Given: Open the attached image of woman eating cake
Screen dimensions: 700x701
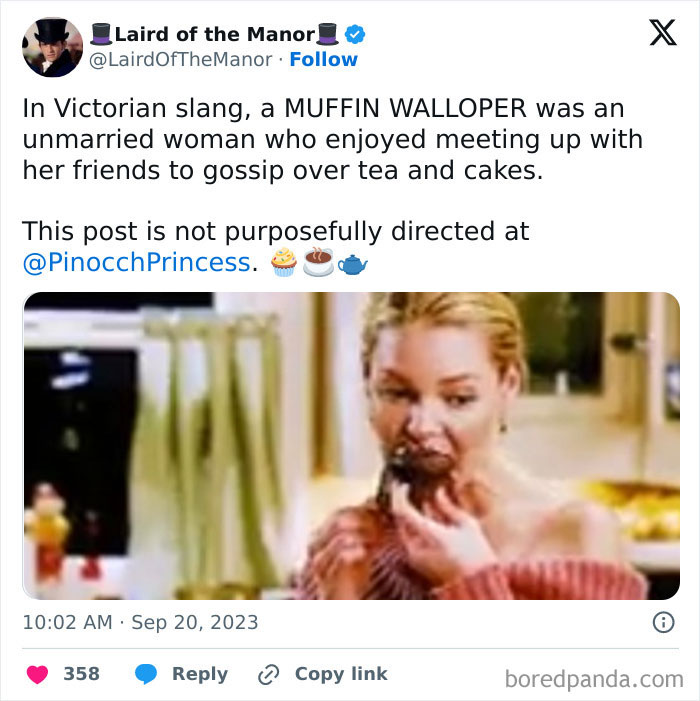Looking at the screenshot, I should coord(351,446).
